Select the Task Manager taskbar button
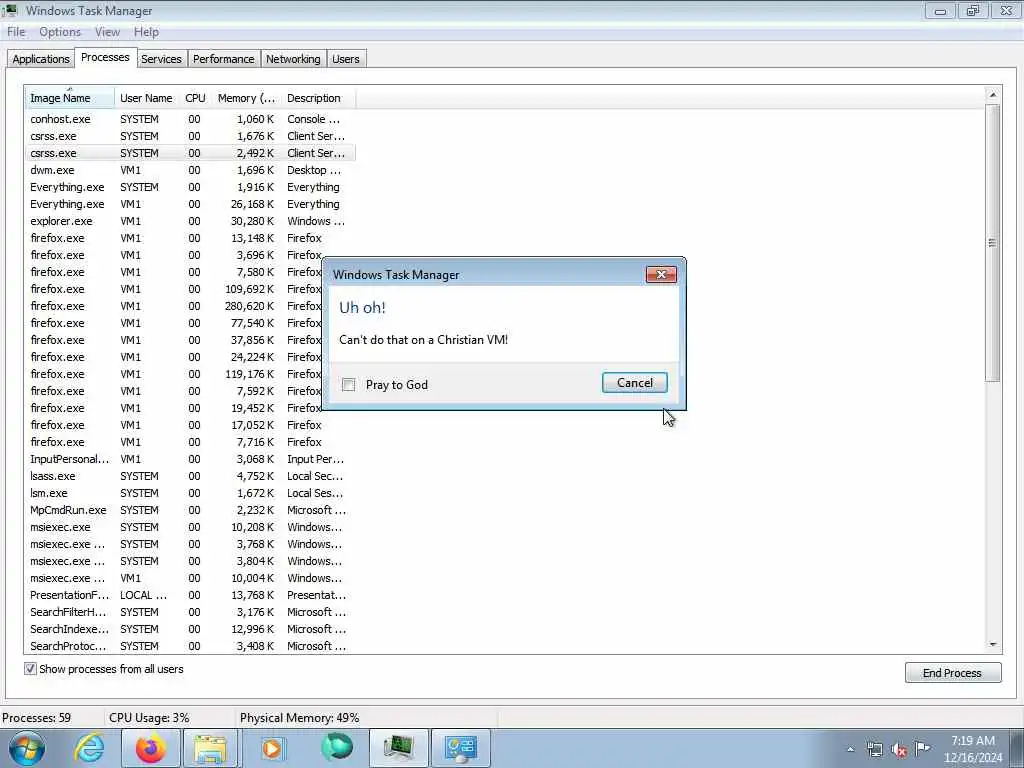 coord(399,748)
